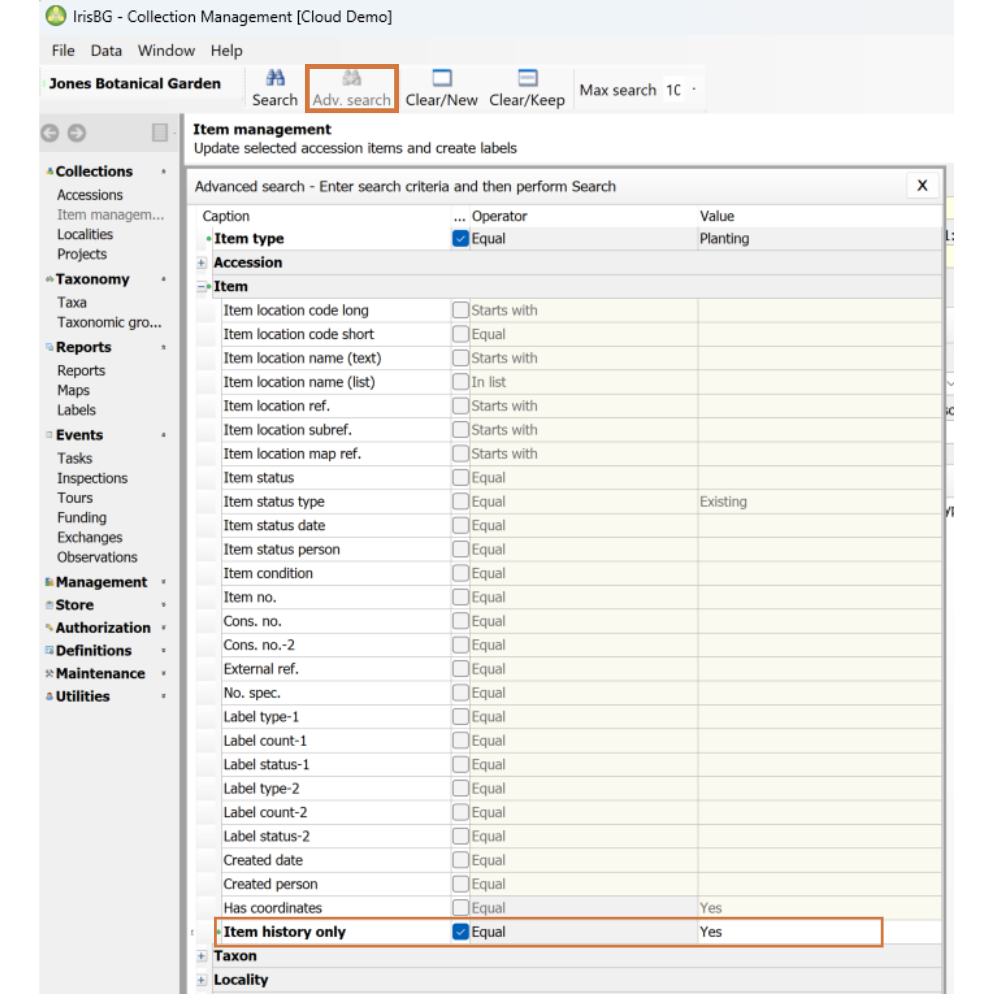Enable the Item status type checkbox
The height and width of the screenshot is (1000, 1000).
coord(460,502)
